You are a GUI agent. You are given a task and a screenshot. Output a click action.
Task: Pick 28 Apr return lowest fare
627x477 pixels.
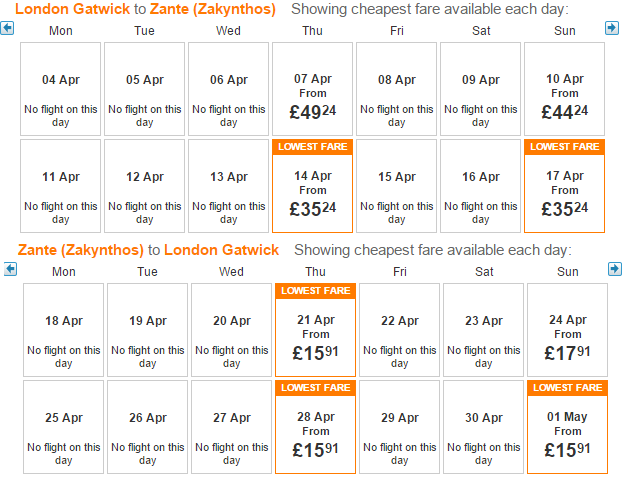pyautogui.click(x=315, y=427)
